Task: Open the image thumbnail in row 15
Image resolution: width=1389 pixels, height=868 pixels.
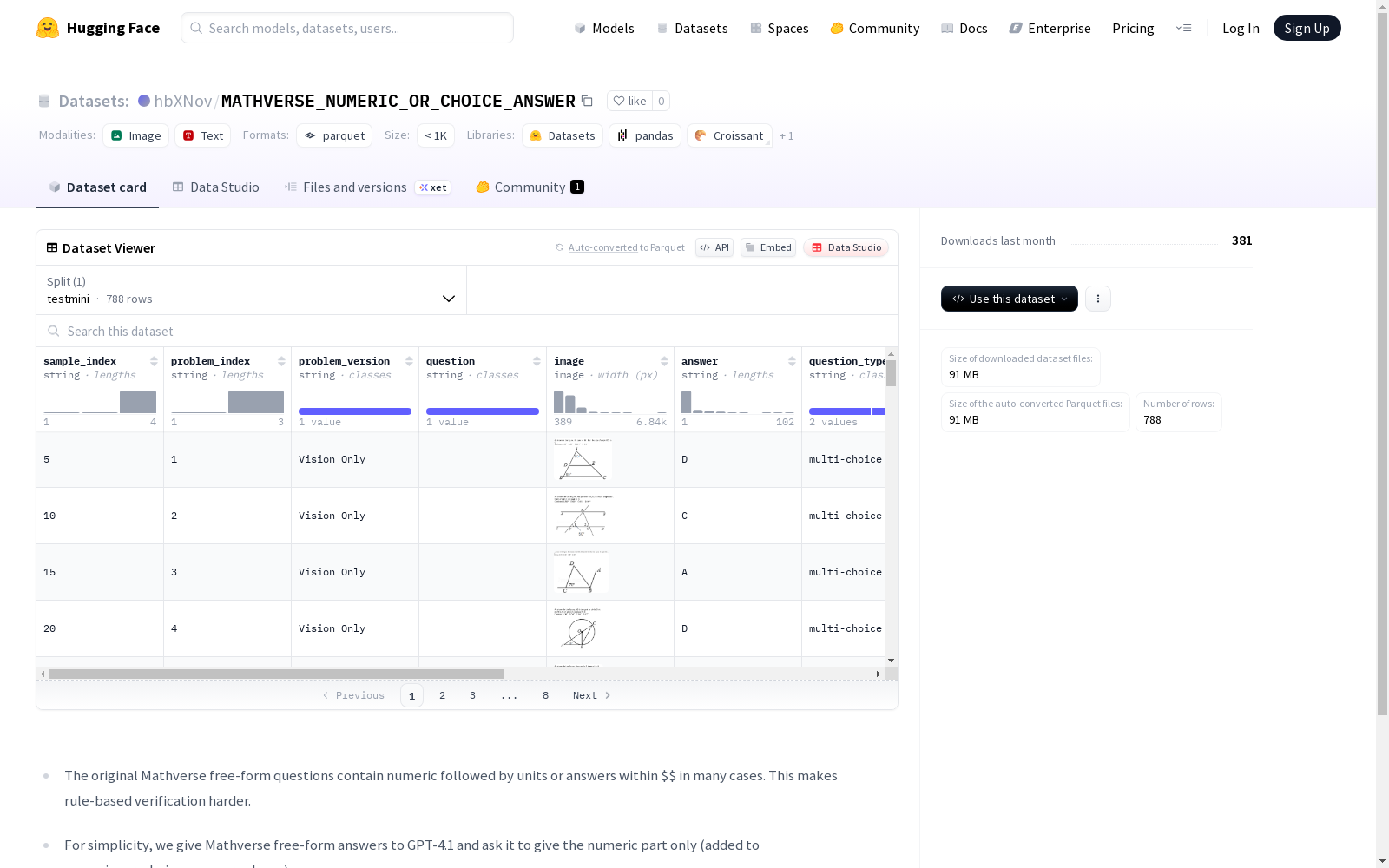Action: [581, 572]
